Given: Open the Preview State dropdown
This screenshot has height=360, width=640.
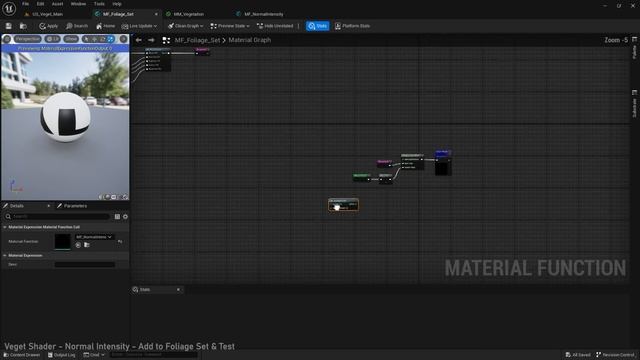Looking at the screenshot, I should click(230, 26).
